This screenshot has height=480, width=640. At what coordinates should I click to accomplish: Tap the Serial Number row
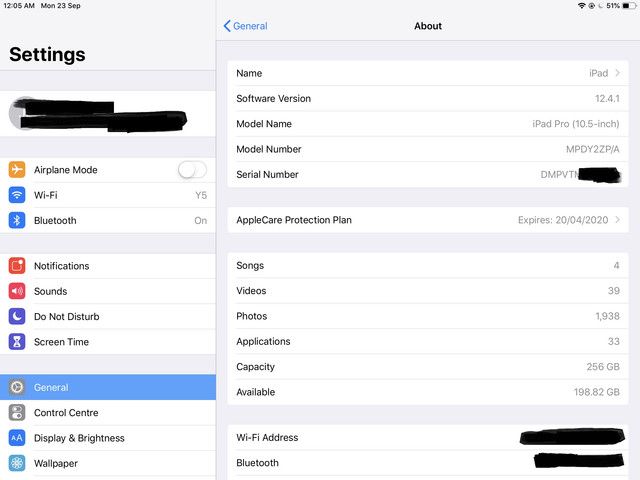(x=428, y=174)
